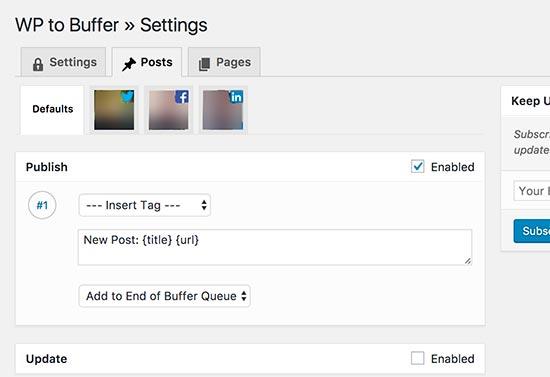The height and width of the screenshot is (377, 550).
Task: Check the Update Enabled checkbox
Action: [417, 358]
